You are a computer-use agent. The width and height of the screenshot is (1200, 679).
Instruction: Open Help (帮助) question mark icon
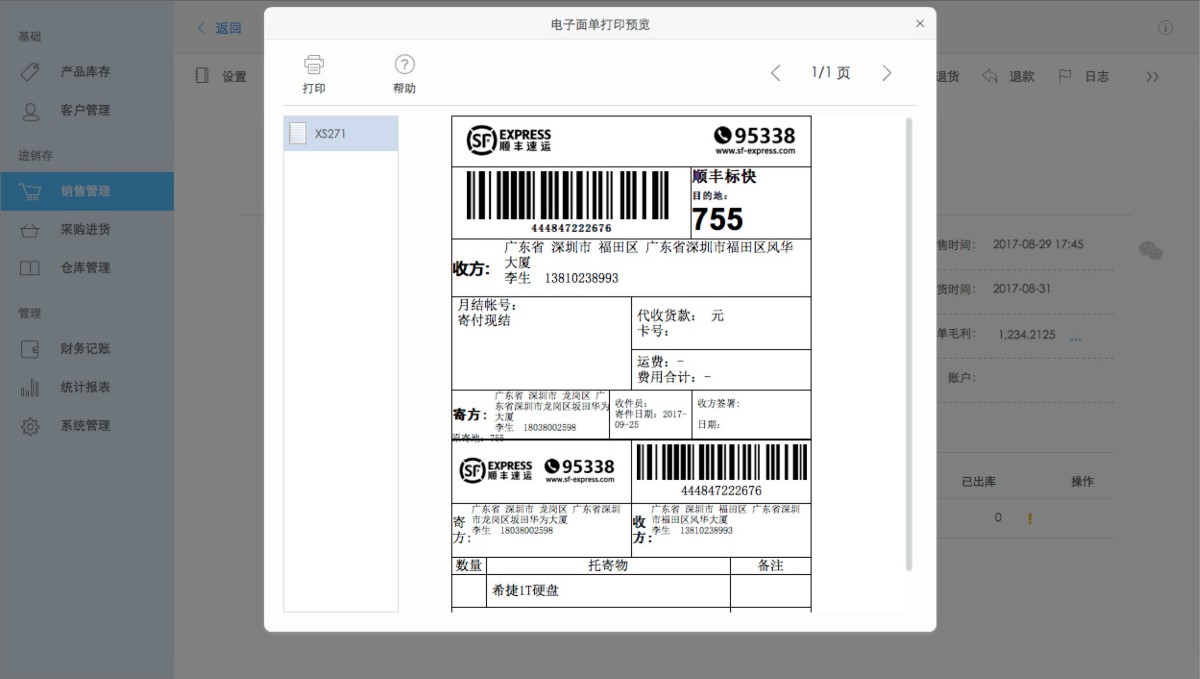(x=404, y=65)
